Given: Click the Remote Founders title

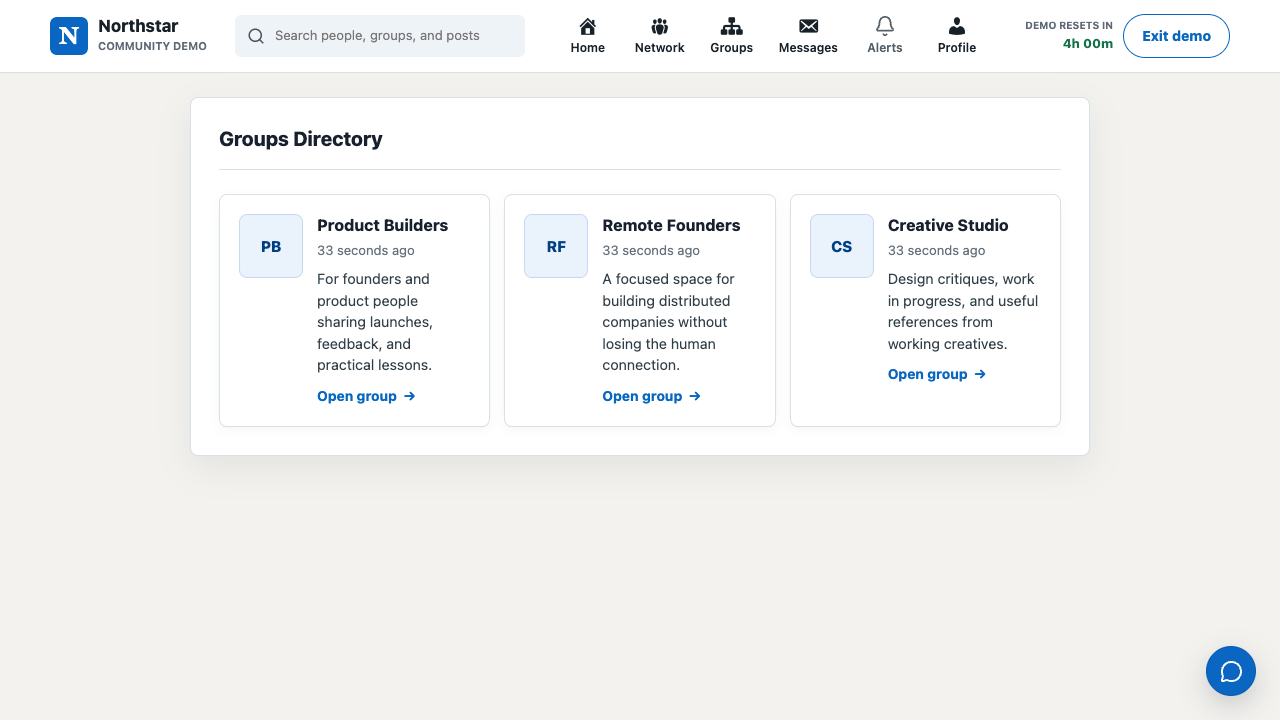Looking at the screenshot, I should coord(671,225).
